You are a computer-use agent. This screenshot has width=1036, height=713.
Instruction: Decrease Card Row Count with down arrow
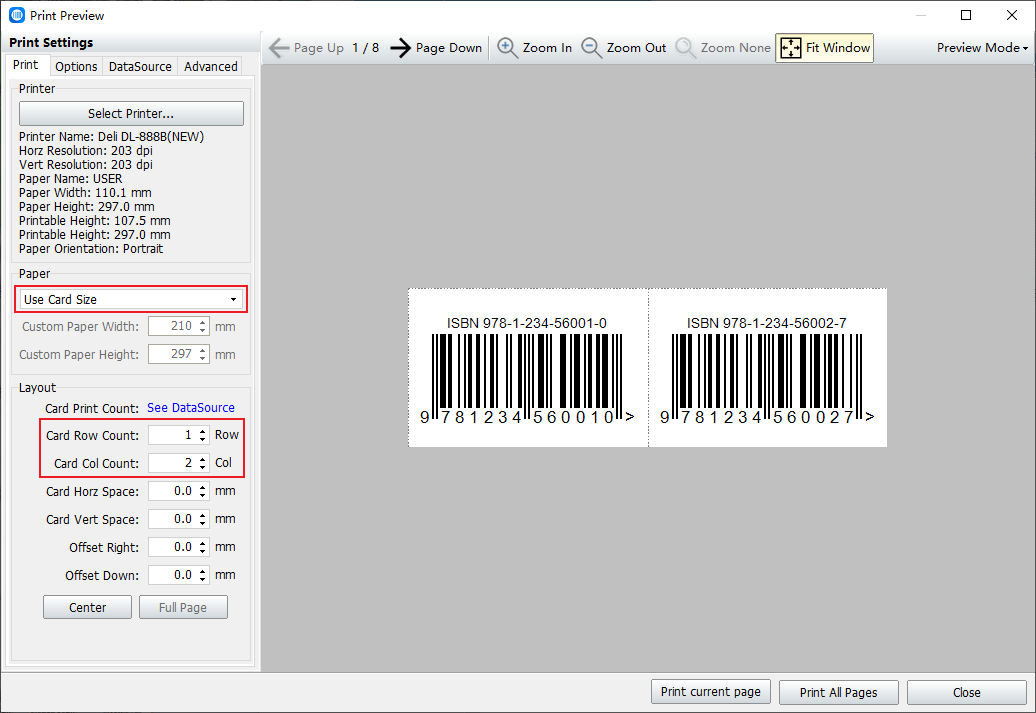point(202,439)
